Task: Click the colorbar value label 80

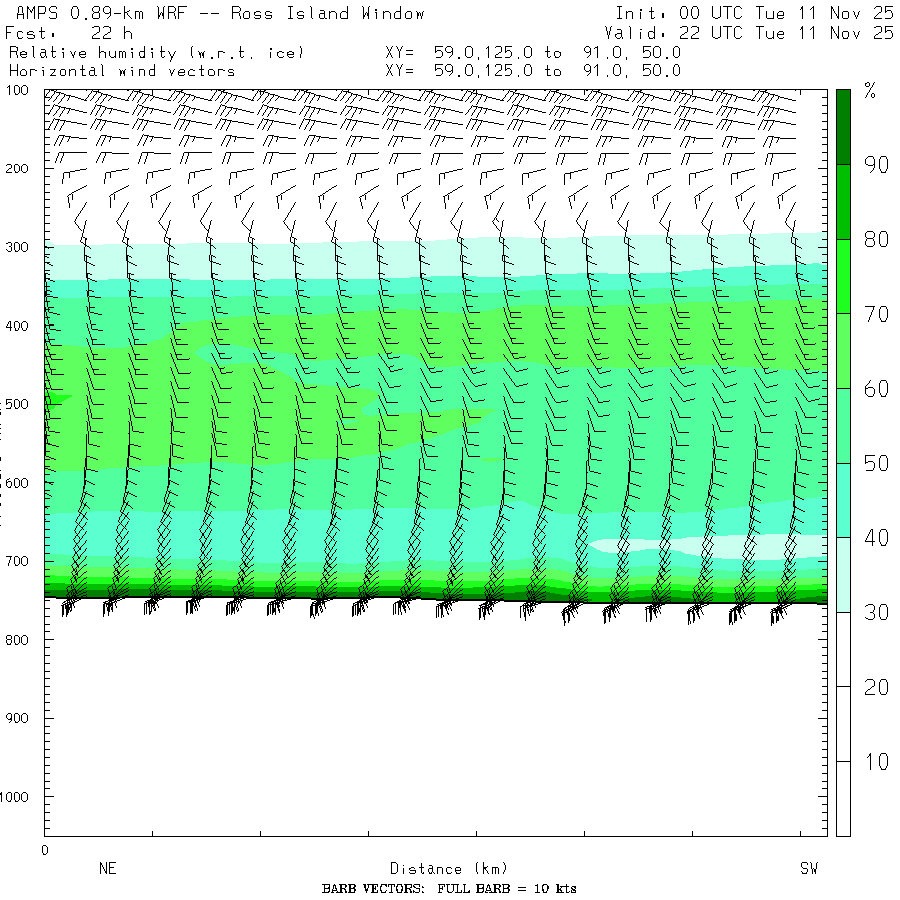Action: tap(876, 240)
